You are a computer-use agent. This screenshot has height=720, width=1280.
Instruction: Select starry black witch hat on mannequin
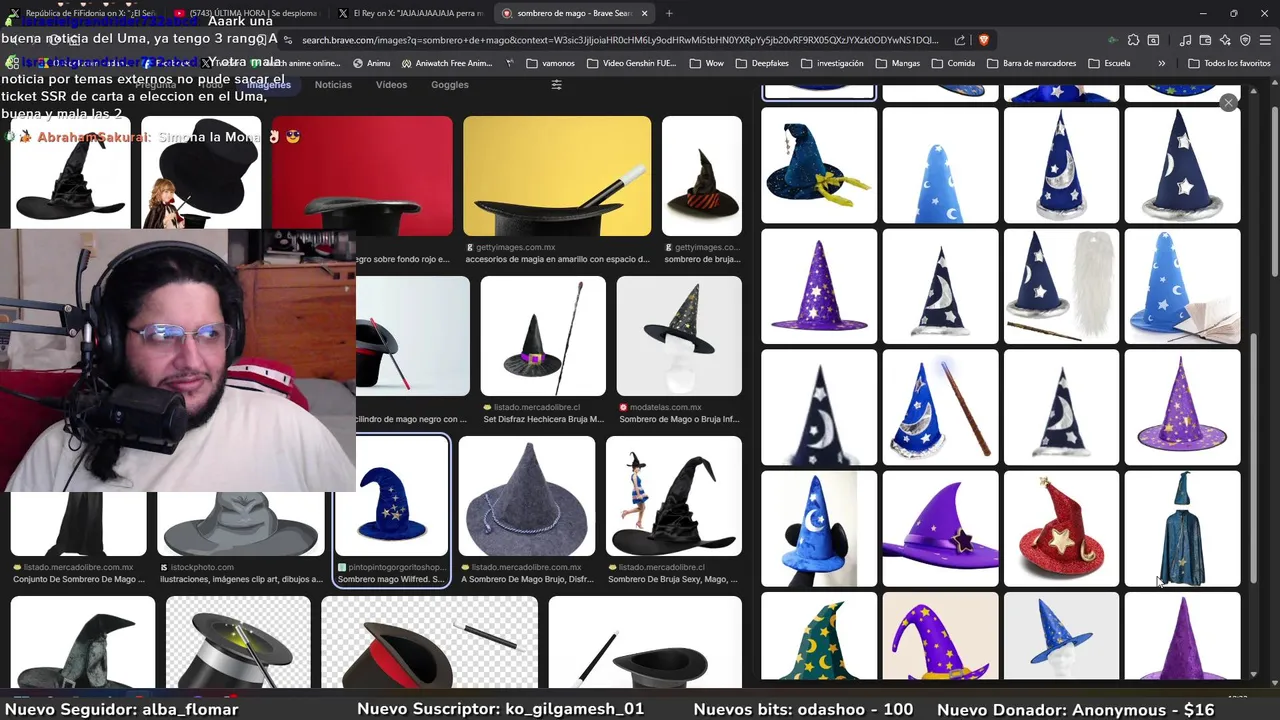point(679,336)
